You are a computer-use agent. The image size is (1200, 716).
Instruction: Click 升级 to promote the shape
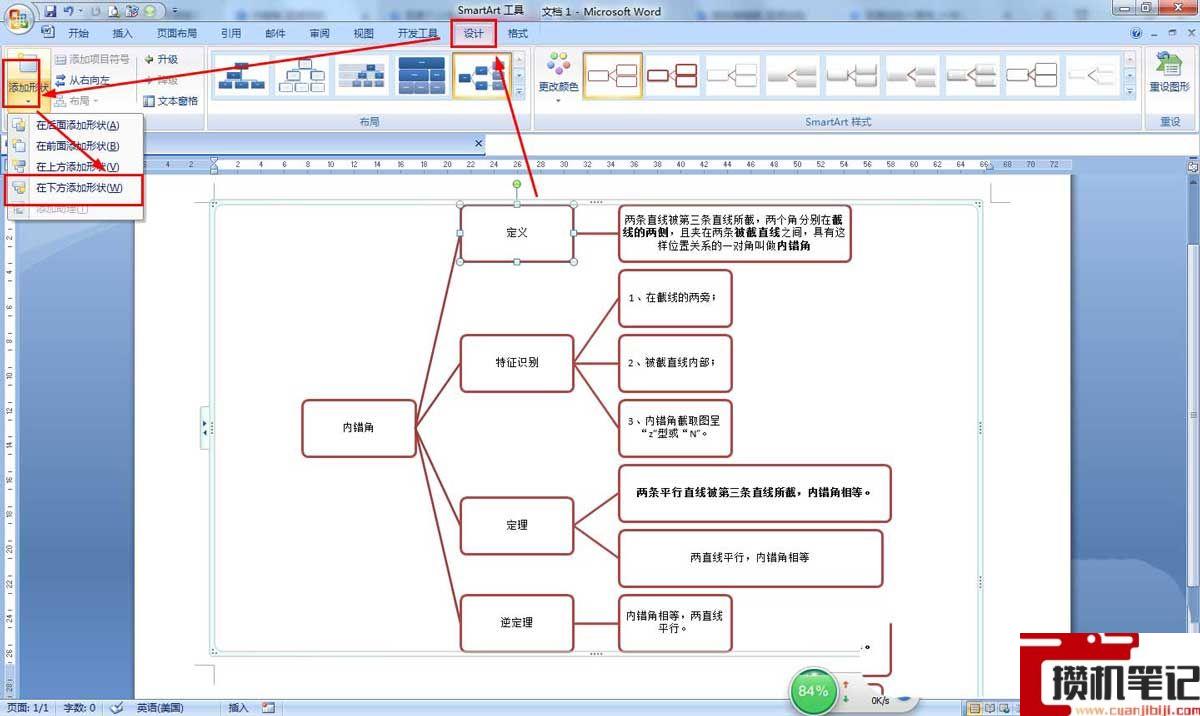160,59
